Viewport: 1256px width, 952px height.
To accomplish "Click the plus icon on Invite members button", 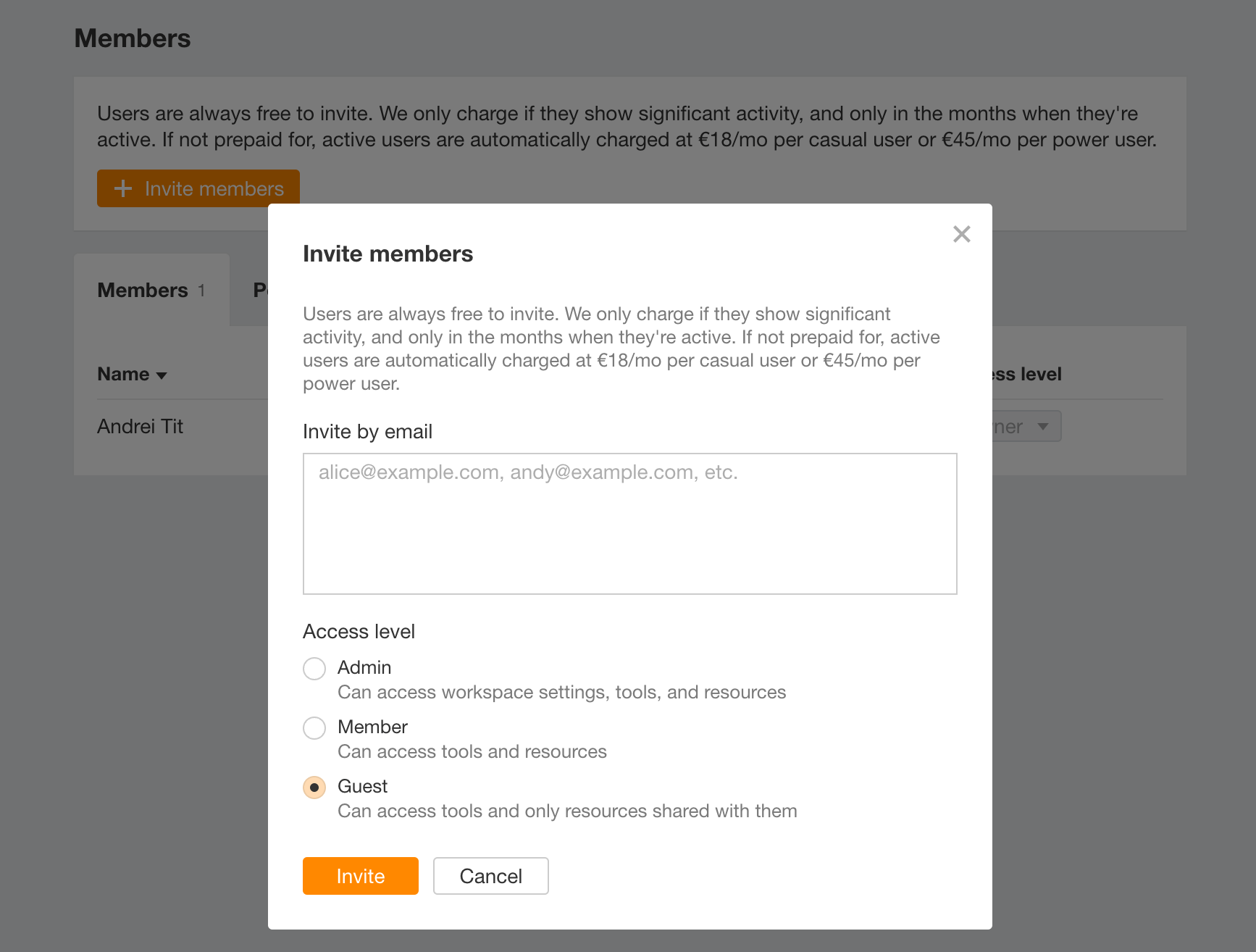I will 123,188.
